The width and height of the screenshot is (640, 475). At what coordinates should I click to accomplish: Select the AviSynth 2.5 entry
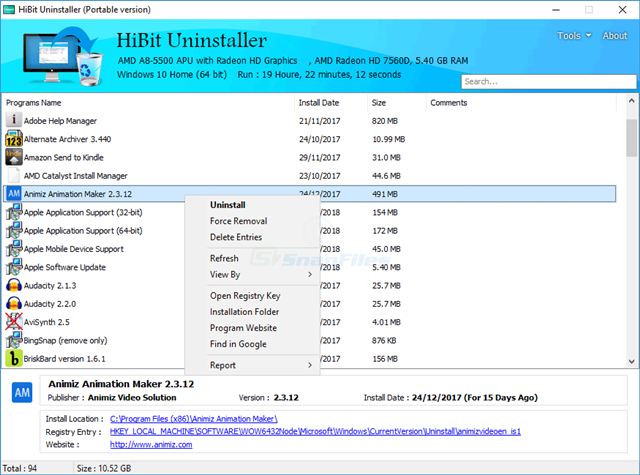tap(47, 322)
